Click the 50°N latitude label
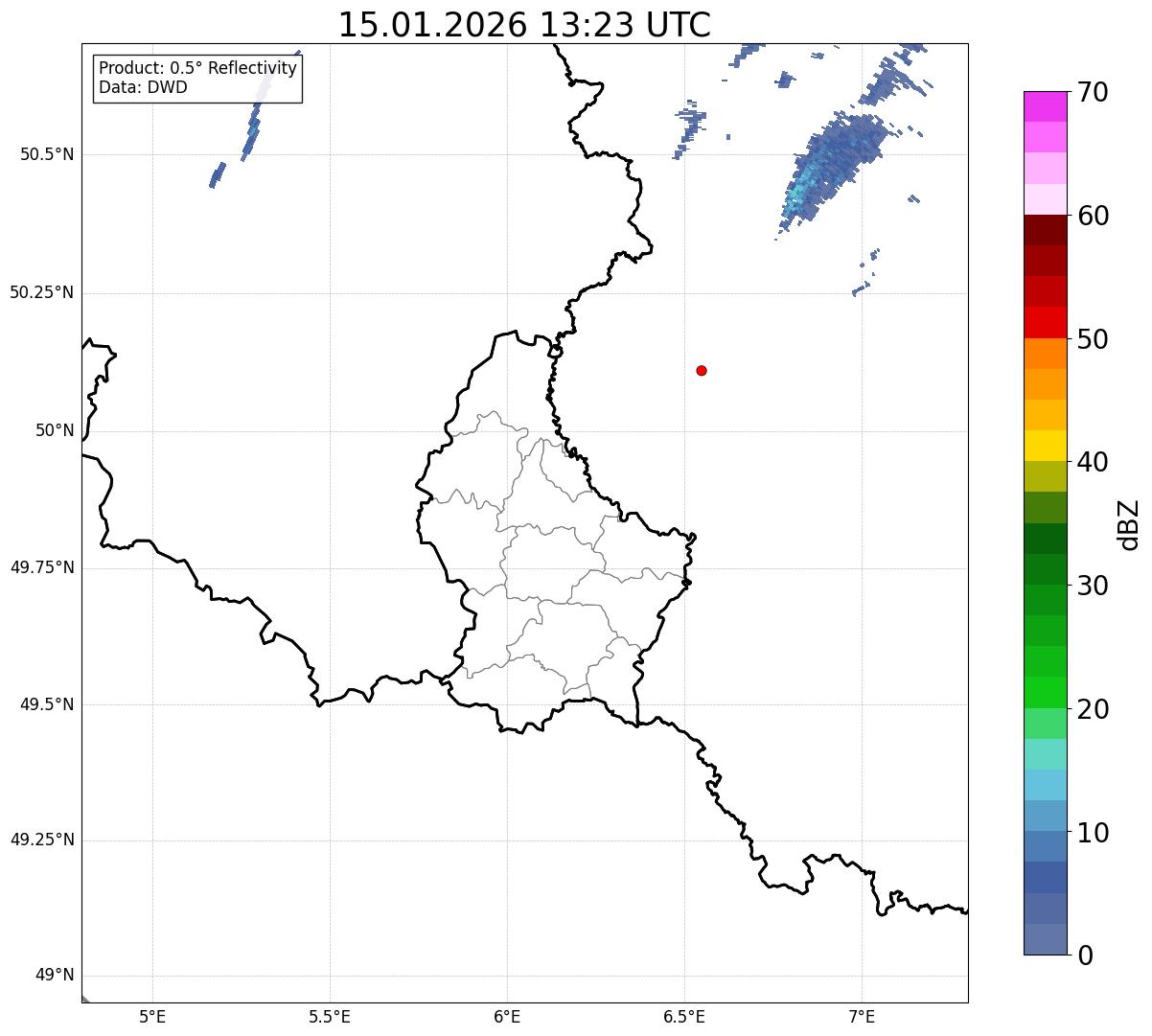The image size is (1152, 1036). click(x=55, y=430)
